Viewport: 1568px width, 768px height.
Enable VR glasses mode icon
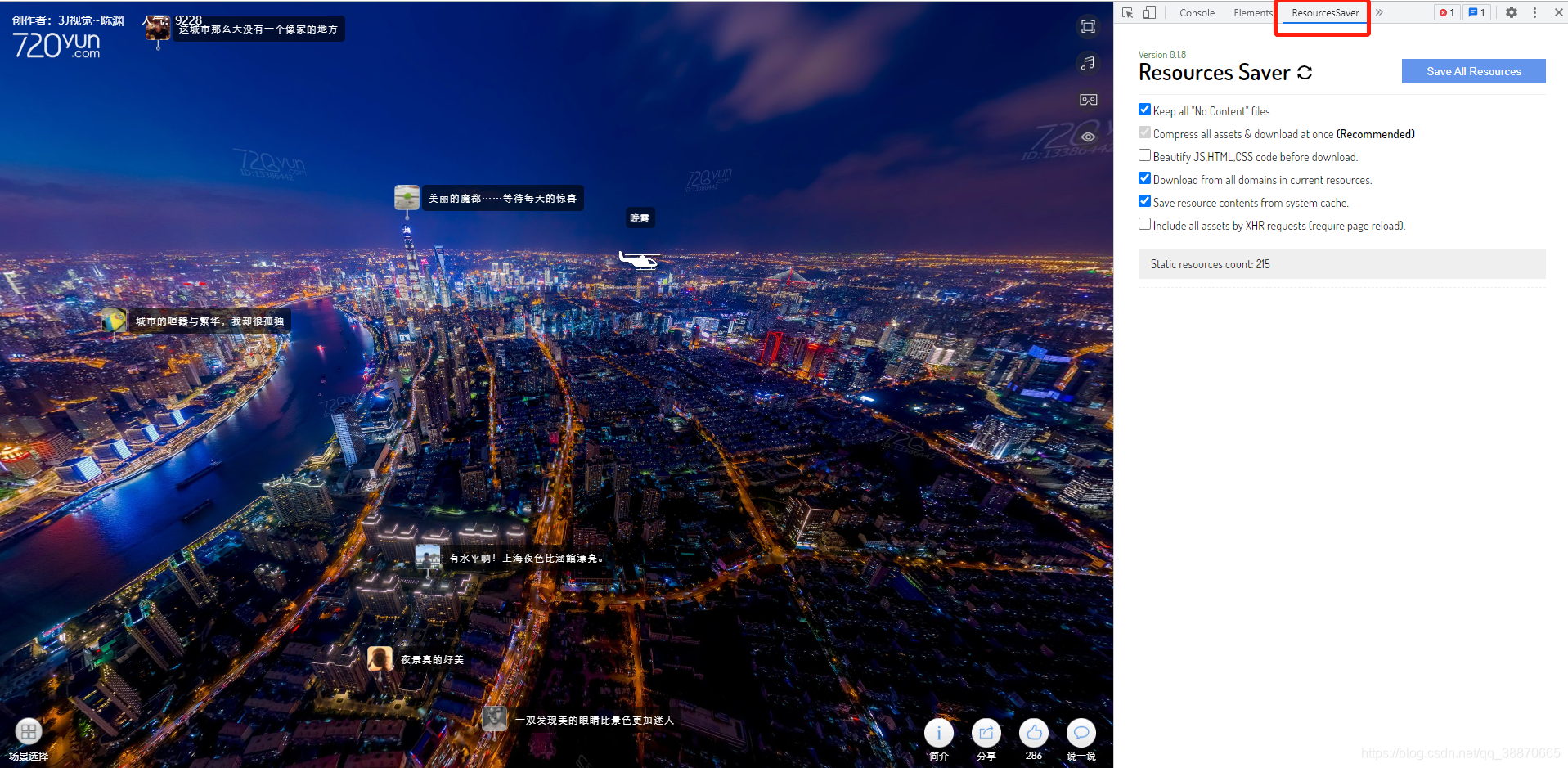1088,100
